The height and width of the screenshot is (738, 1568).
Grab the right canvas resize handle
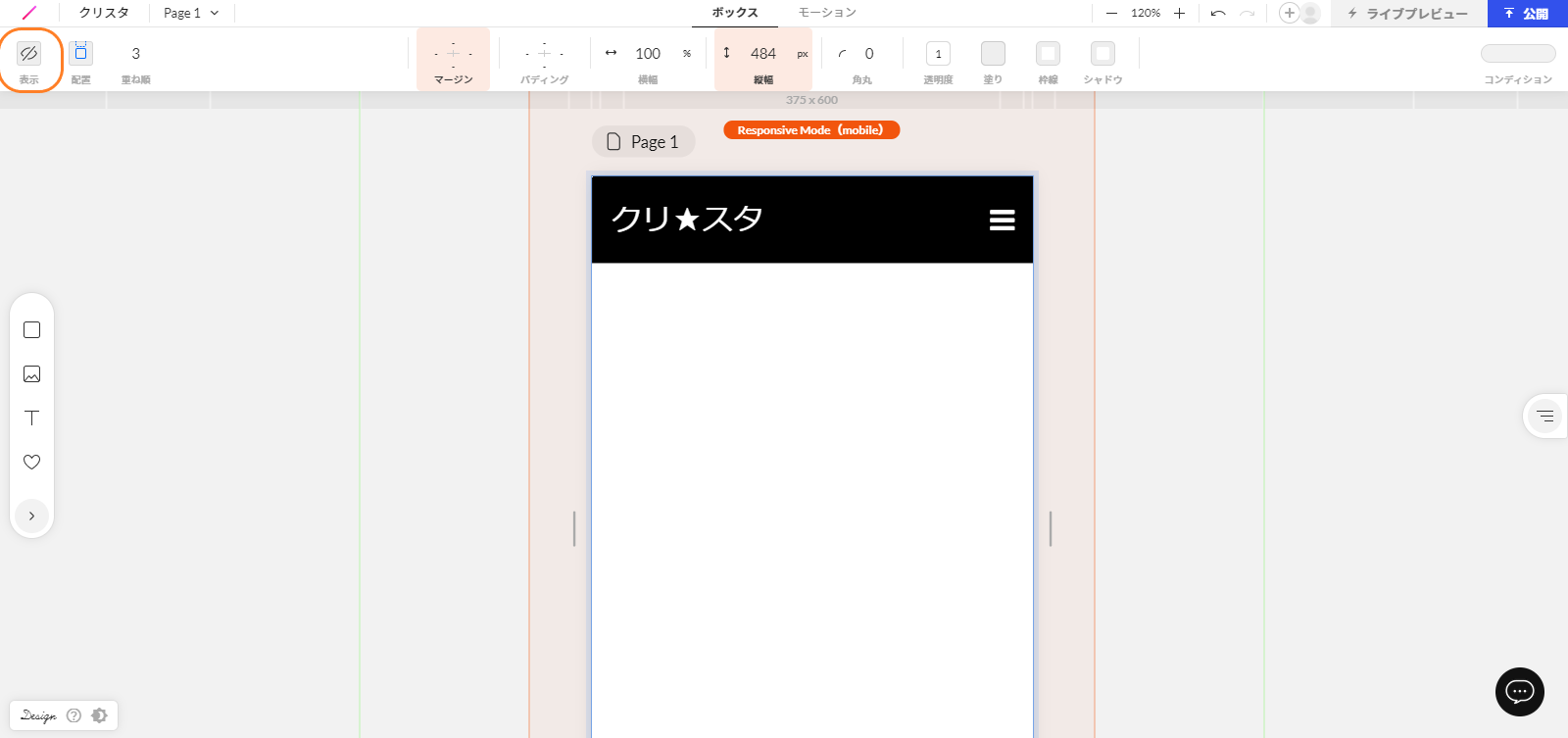coord(1051,528)
